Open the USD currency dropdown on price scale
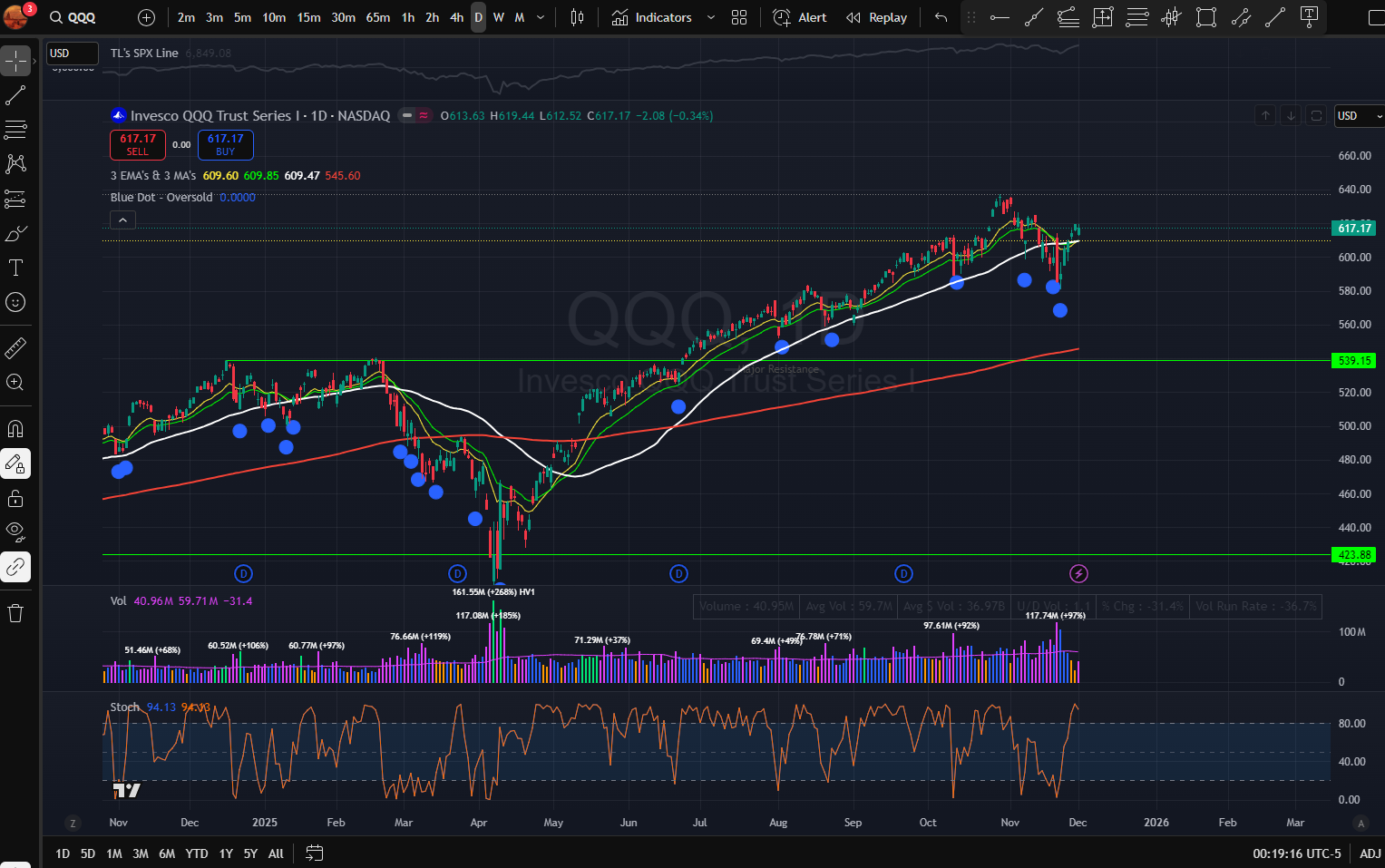1385x868 pixels. point(1359,115)
